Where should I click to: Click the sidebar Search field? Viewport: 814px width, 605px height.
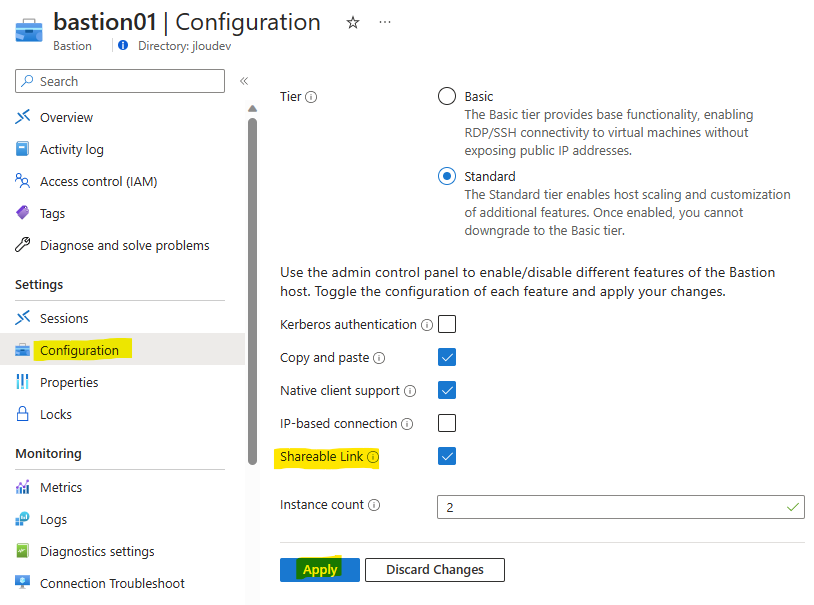click(120, 81)
